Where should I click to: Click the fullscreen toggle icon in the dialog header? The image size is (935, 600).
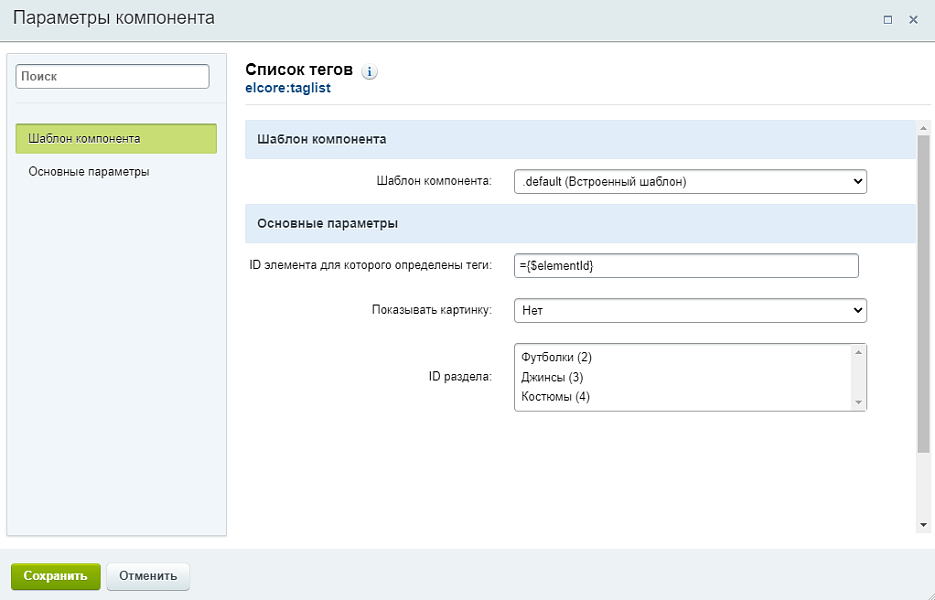point(886,19)
